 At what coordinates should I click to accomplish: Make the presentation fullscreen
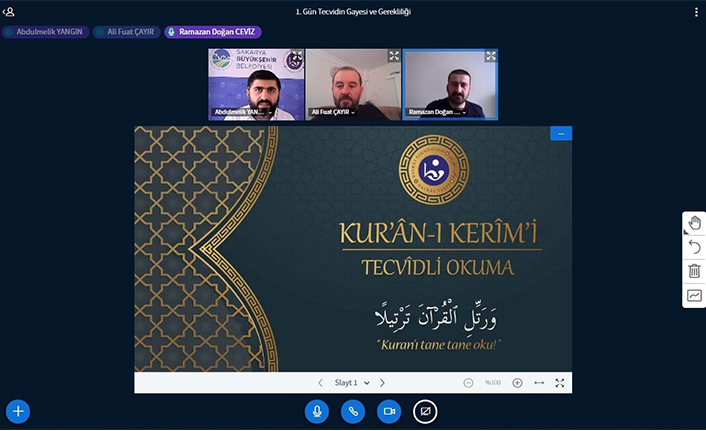[560, 383]
